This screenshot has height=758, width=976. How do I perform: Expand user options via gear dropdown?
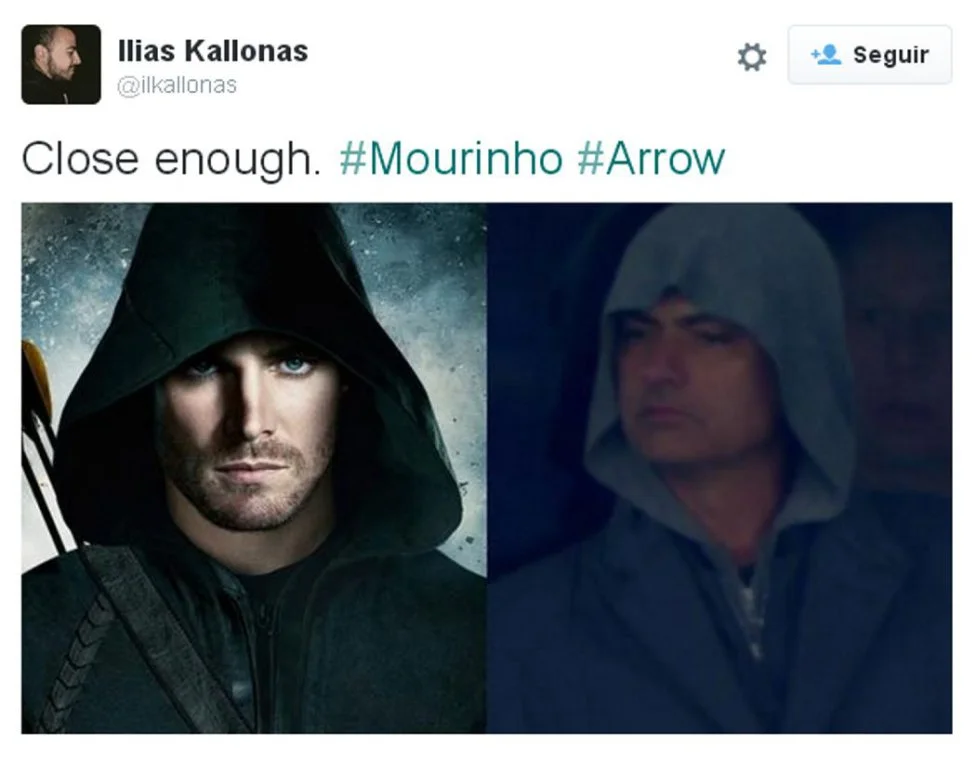click(752, 57)
